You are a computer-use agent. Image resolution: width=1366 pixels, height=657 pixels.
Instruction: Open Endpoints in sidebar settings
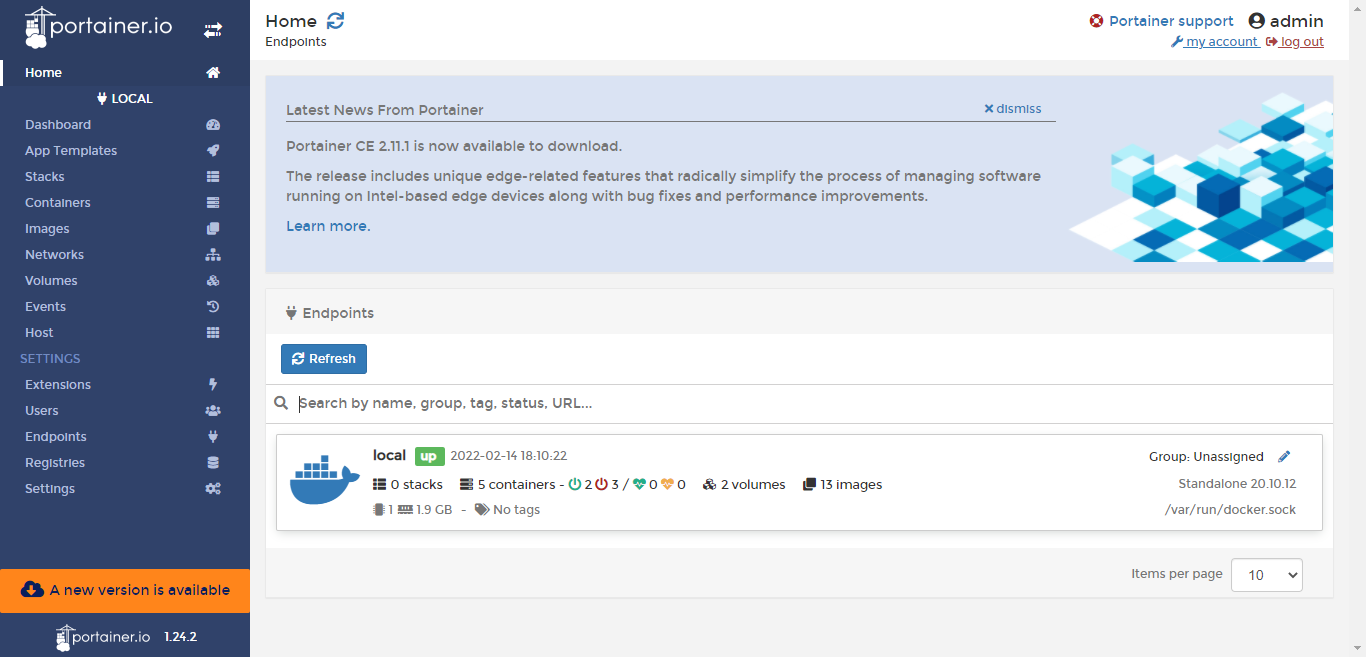click(x=125, y=437)
